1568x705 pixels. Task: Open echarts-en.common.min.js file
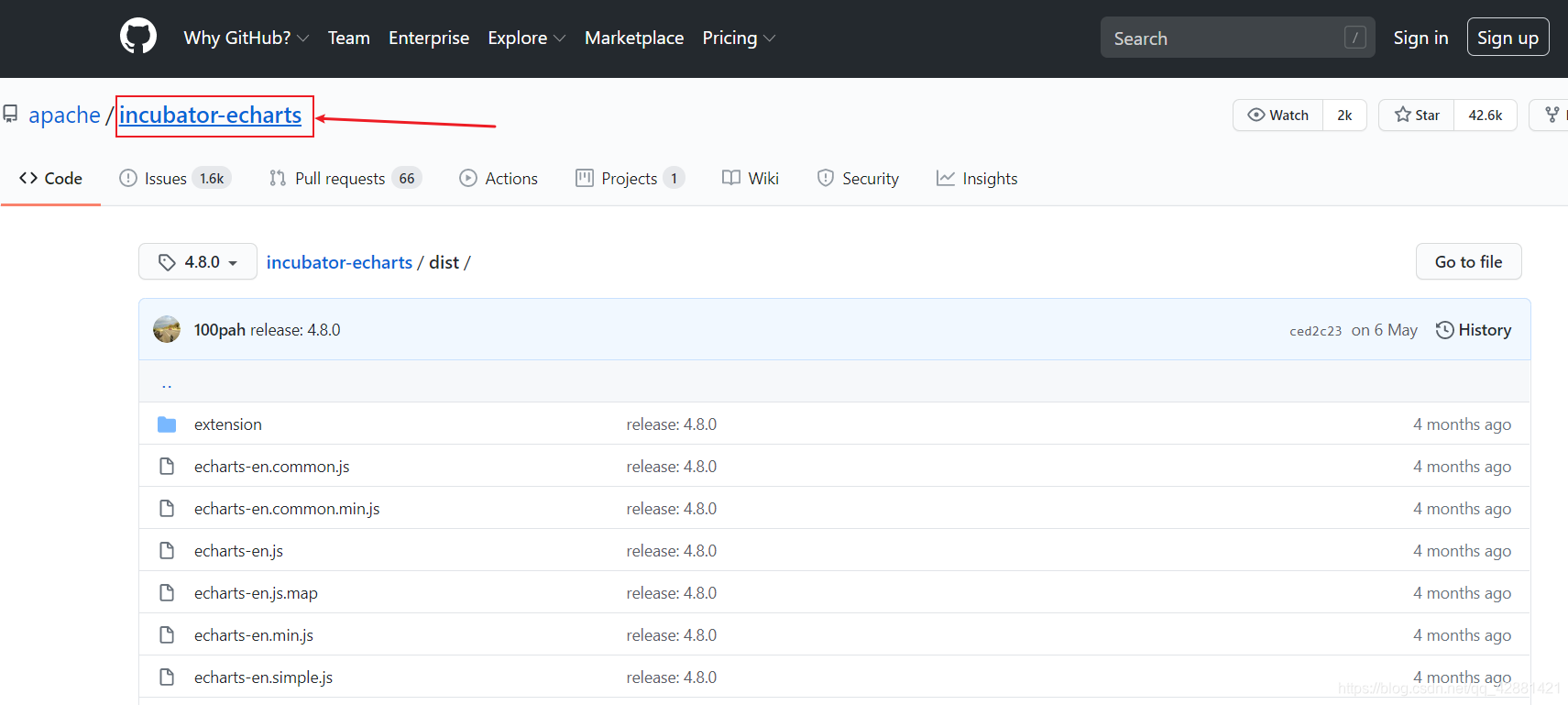(x=287, y=509)
